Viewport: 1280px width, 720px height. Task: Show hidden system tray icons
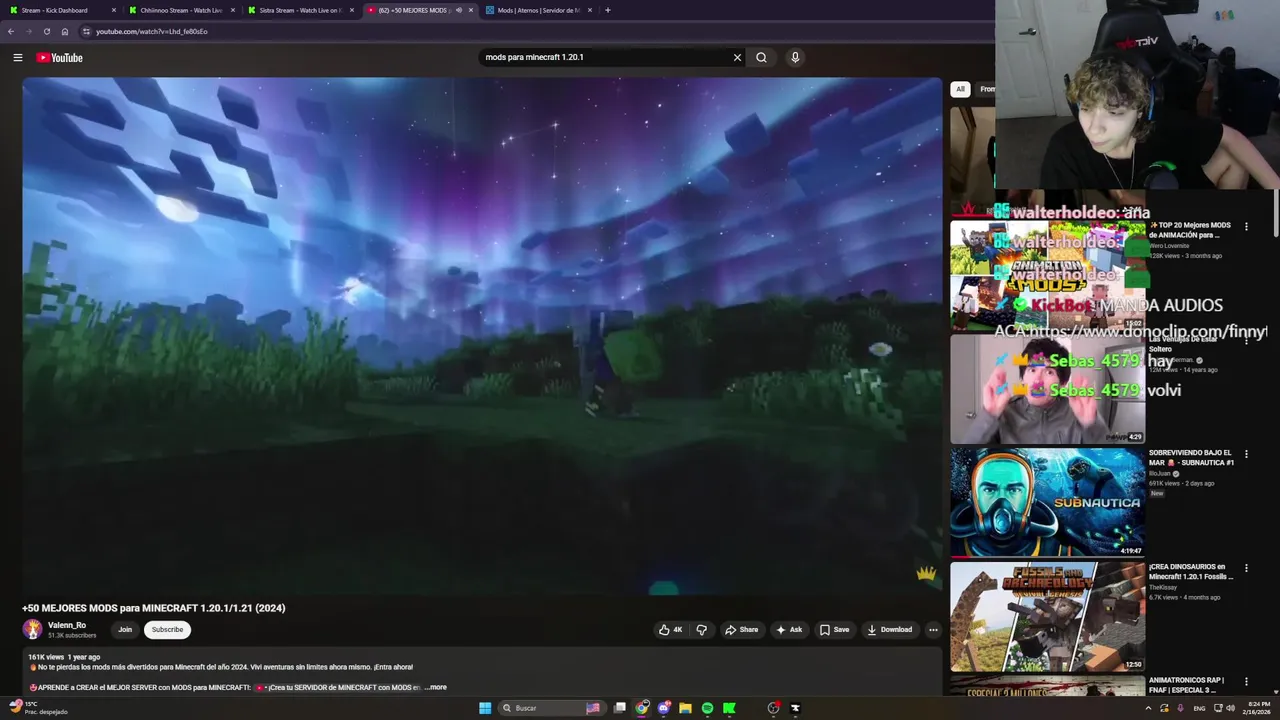coord(1148,708)
